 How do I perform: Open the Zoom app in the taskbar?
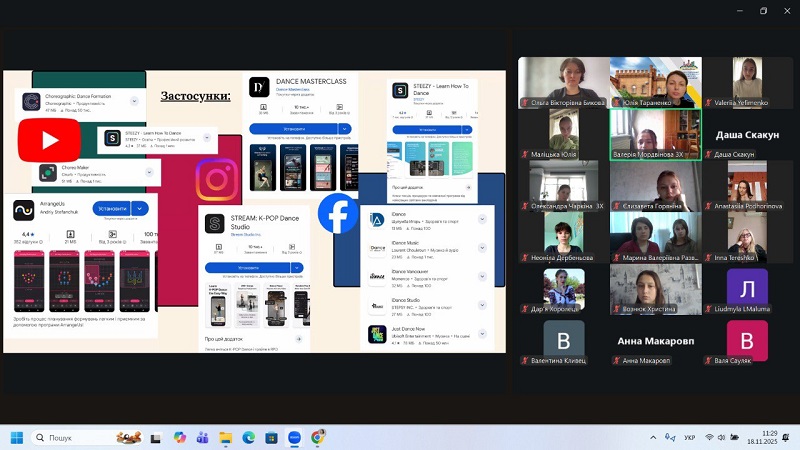click(294, 437)
